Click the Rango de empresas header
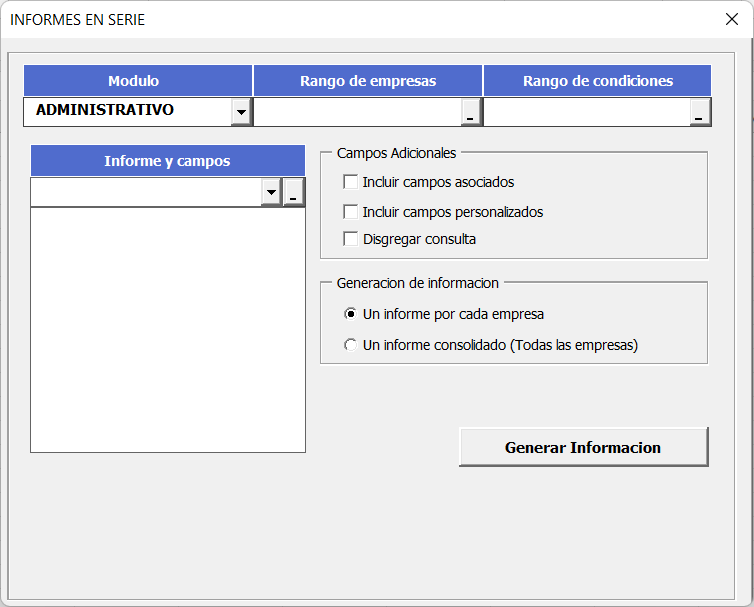Screen dimensions: 754x607 pyautogui.click(x=368, y=81)
